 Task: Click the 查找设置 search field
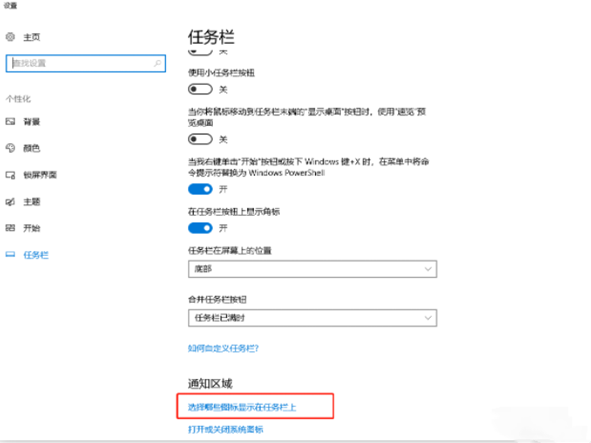click(x=86, y=63)
